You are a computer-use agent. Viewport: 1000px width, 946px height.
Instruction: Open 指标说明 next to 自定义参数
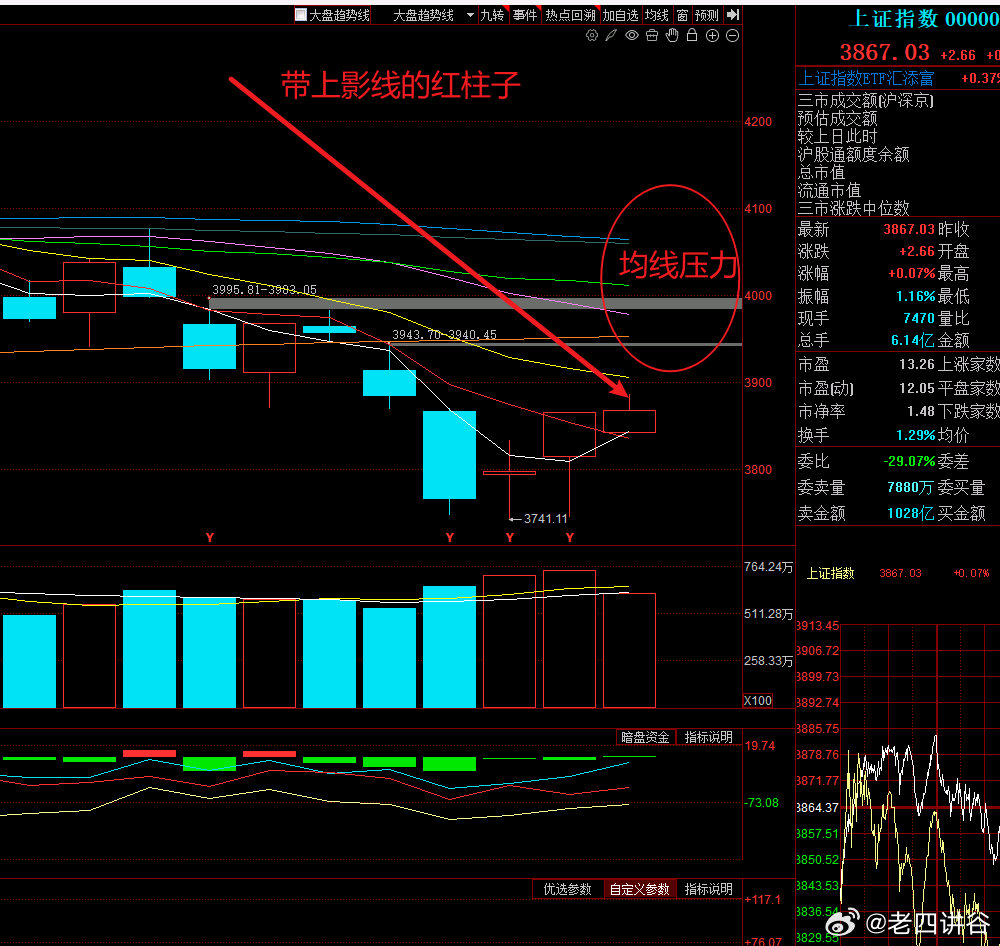708,889
